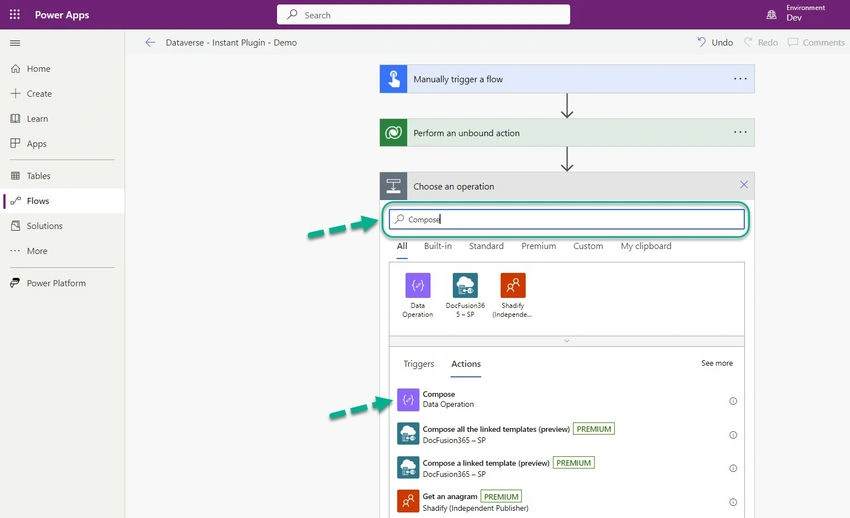Click the Power Apps header title
Image resolution: width=850 pixels, height=518 pixels.
[62, 15]
